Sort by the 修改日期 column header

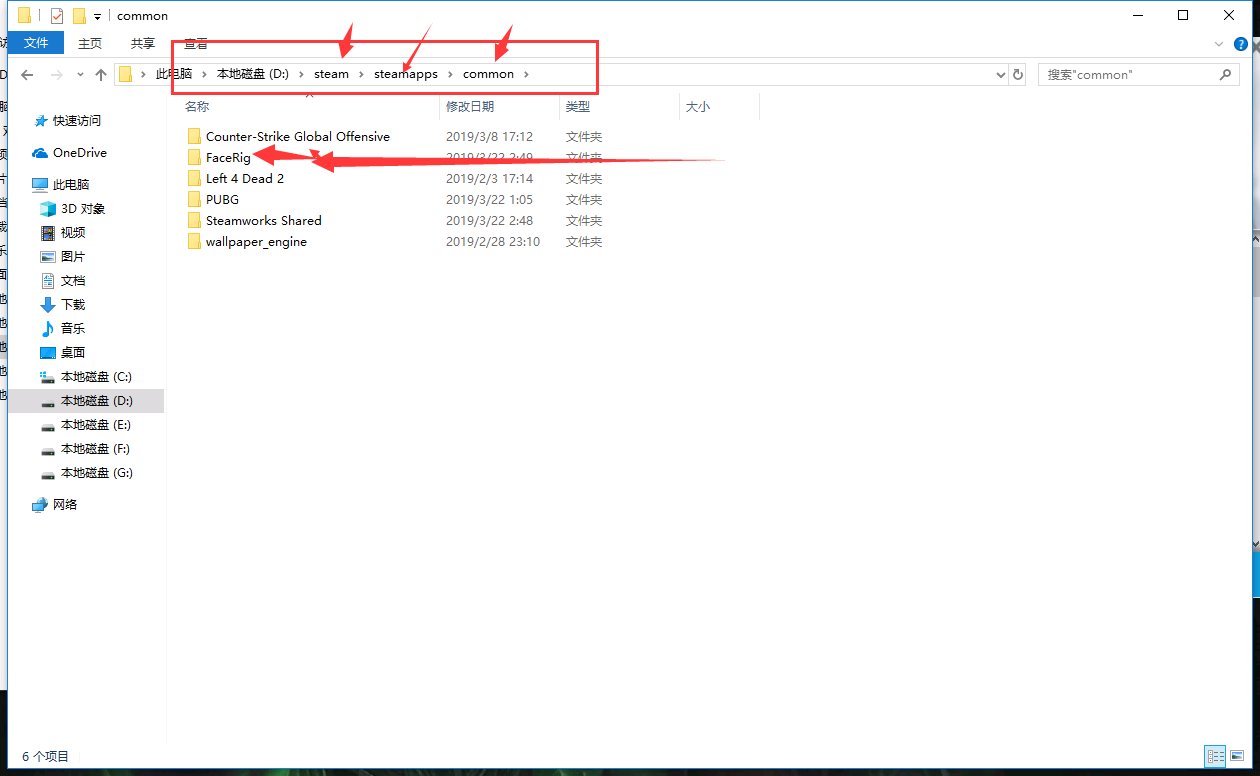pos(470,106)
